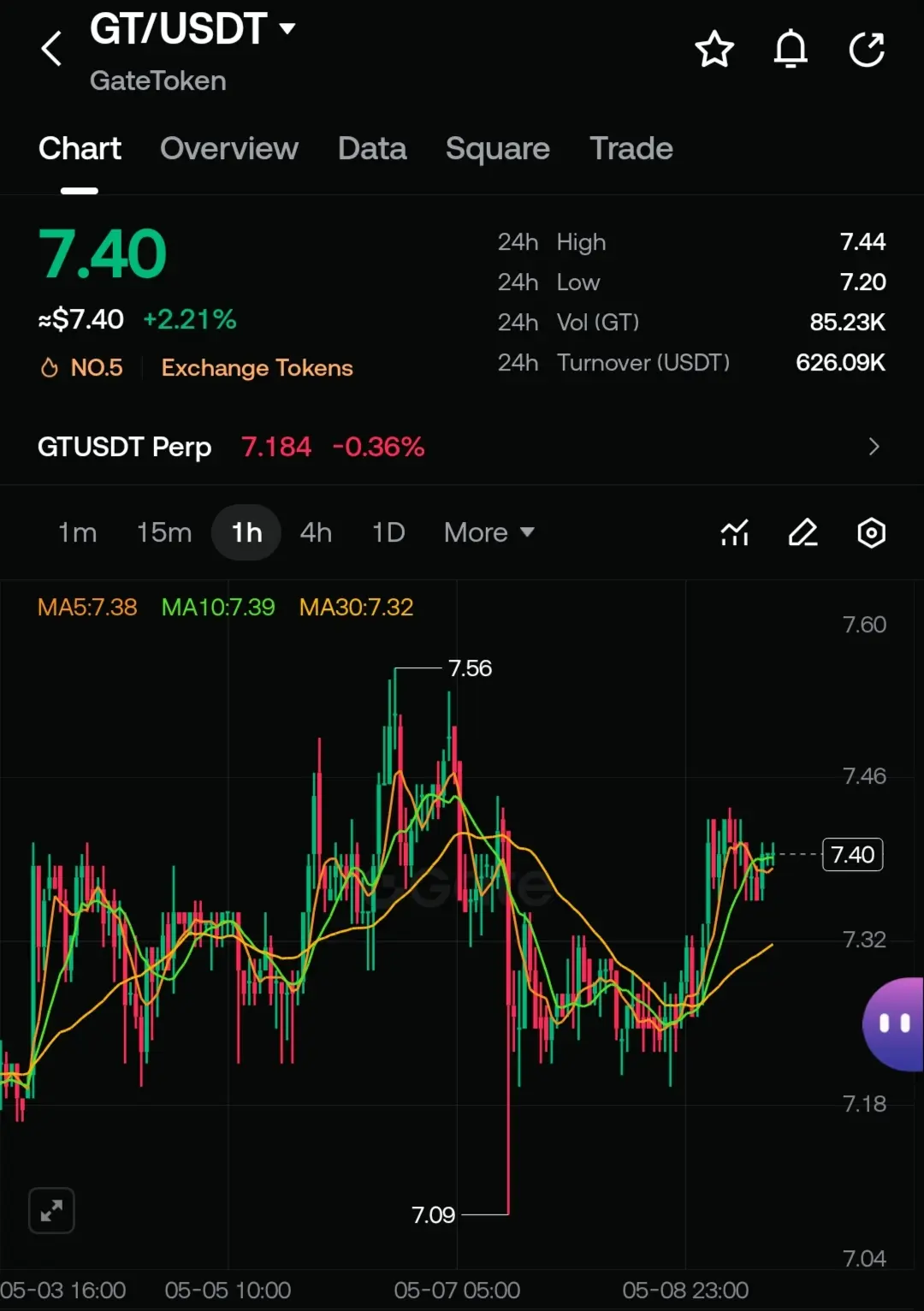Screen dimensions: 924x1311
Task: Select the 1h timeframe
Action: click(x=246, y=532)
